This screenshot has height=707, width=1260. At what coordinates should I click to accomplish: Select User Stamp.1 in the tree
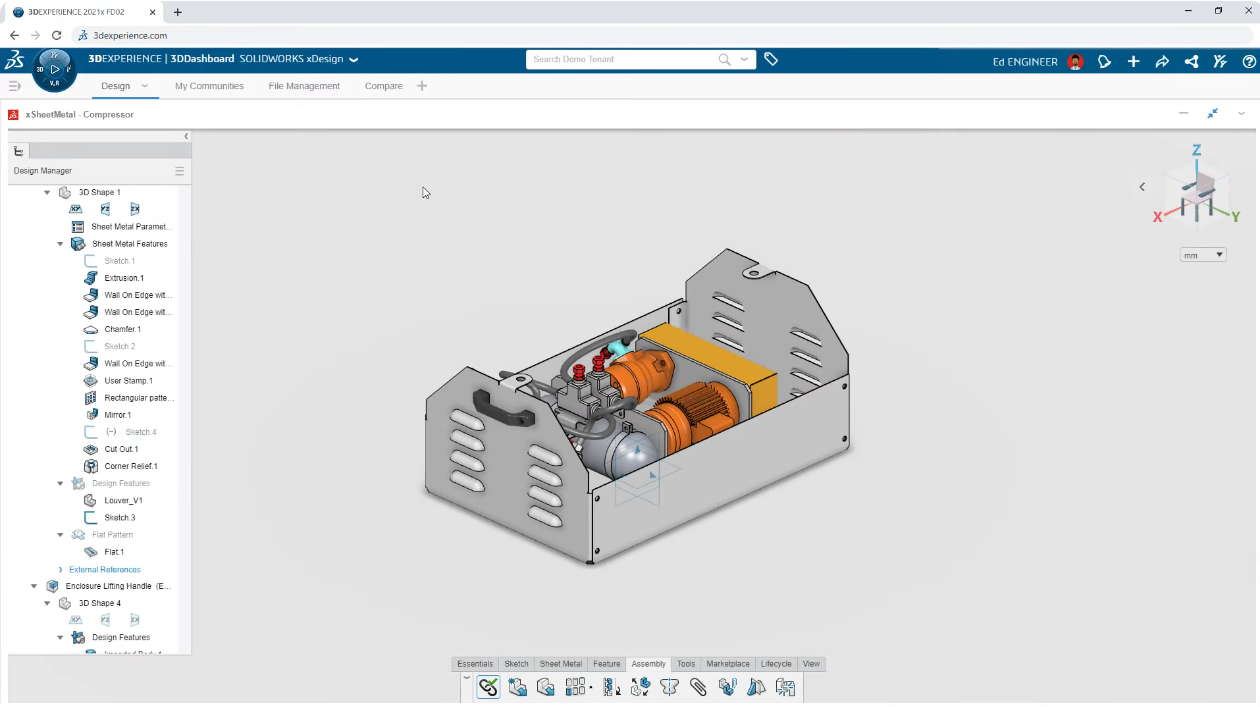coord(129,381)
